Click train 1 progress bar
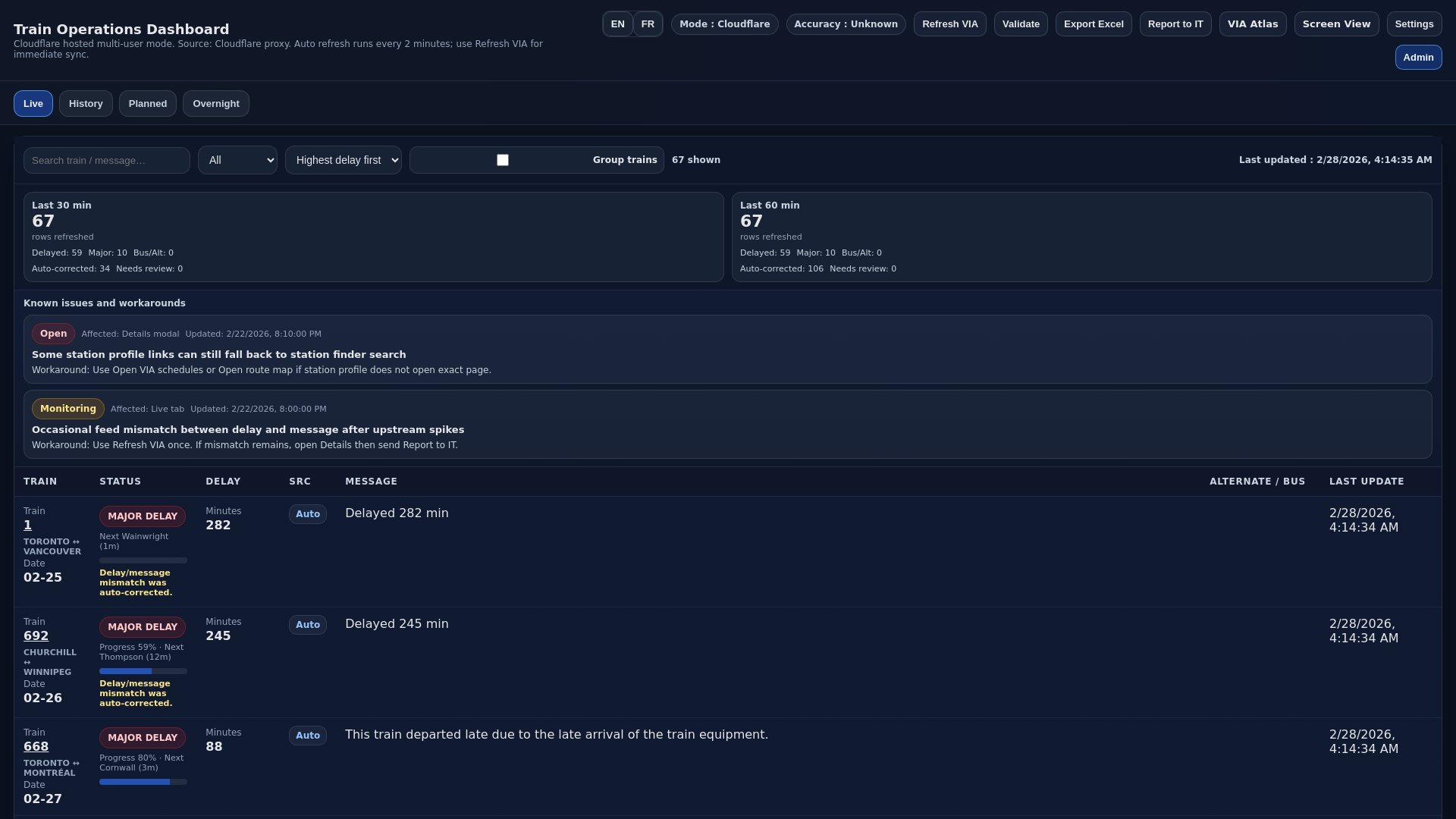 coord(143,560)
